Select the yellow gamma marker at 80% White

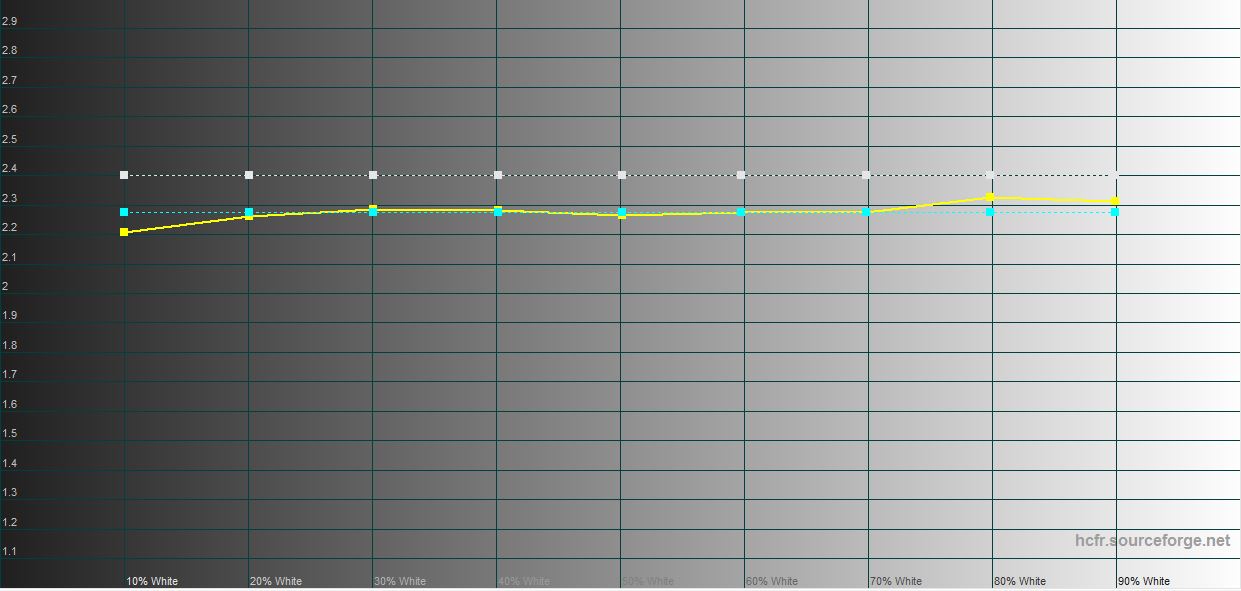coord(990,197)
